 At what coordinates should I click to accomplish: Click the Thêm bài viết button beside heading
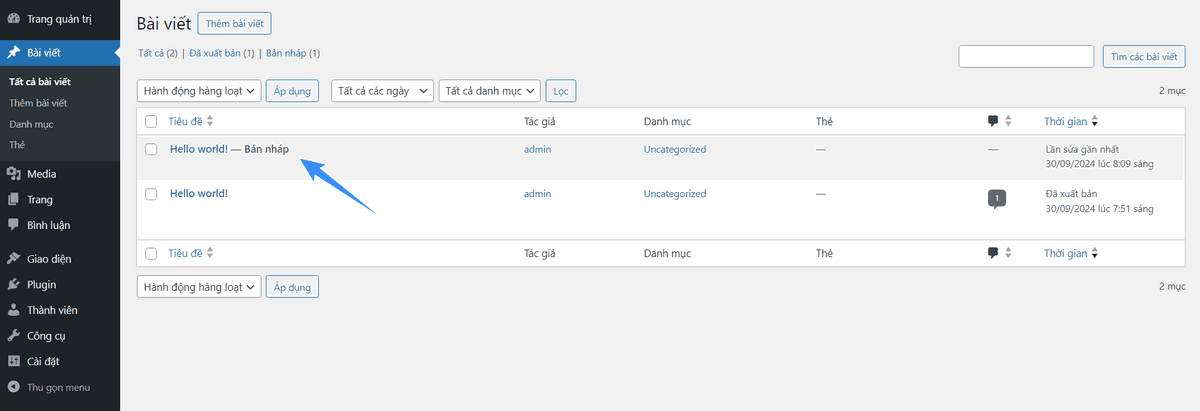pos(234,23)
